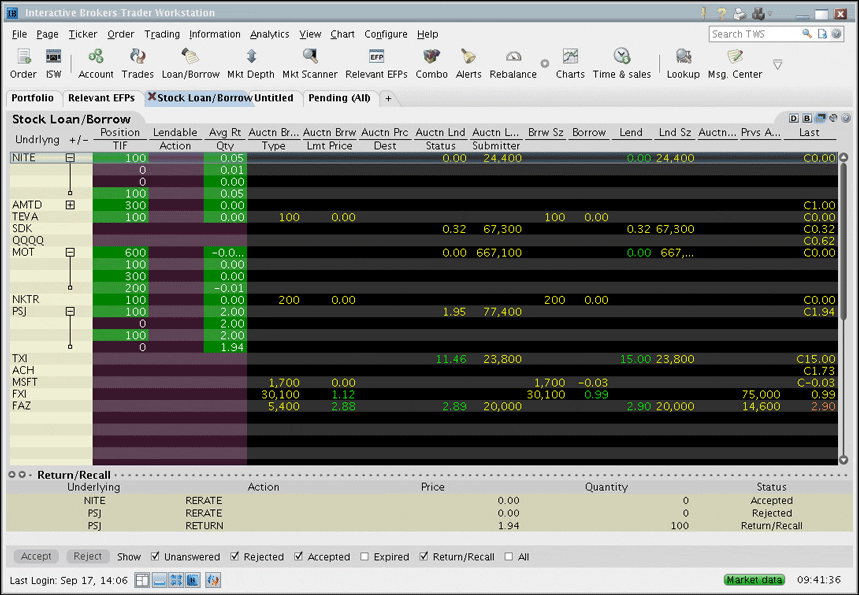
Task: Toggle the Rejected checkbox
Action: [234, 556]
